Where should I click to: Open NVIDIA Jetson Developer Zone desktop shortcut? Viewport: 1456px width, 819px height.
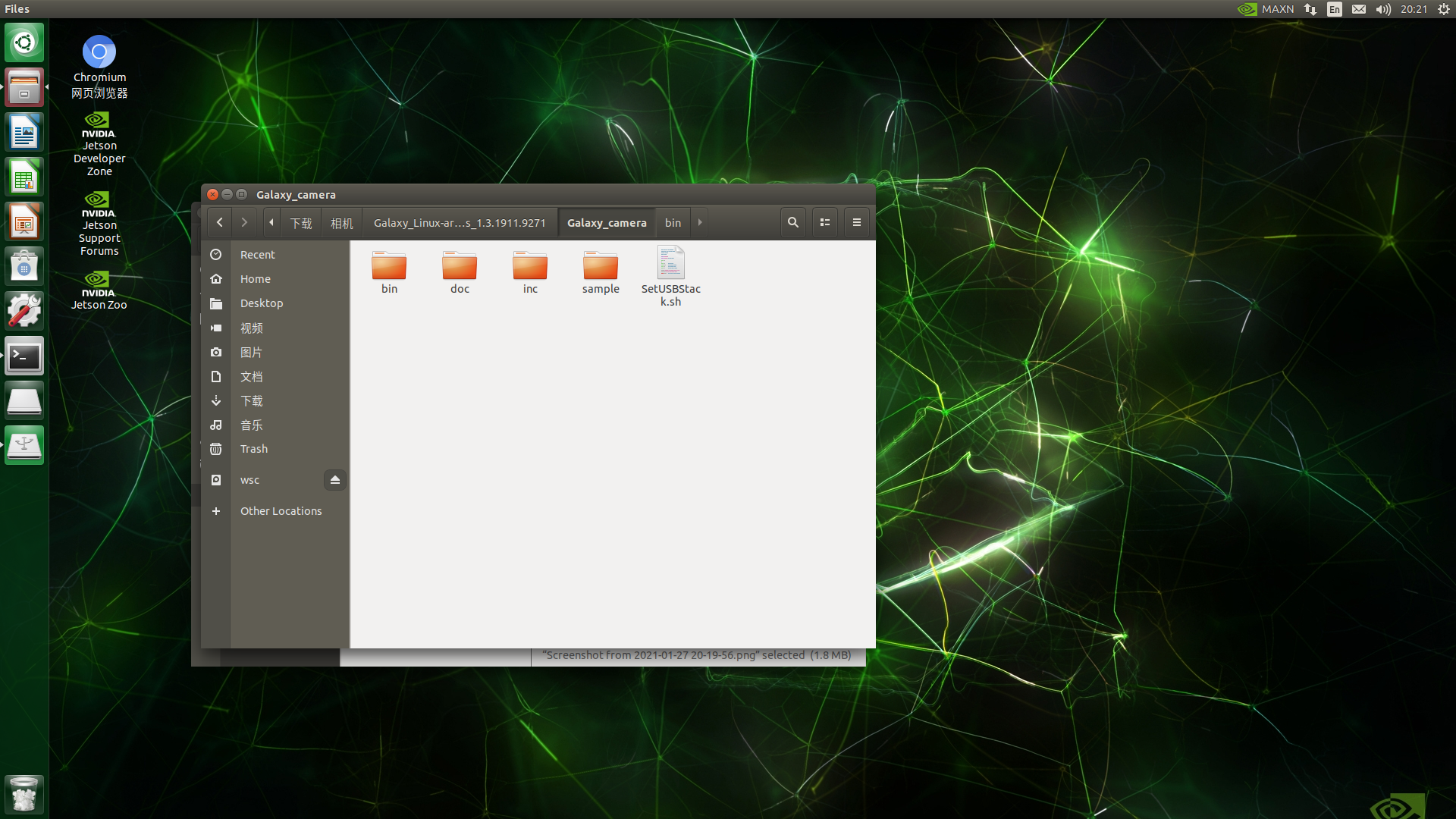(99, 144)
